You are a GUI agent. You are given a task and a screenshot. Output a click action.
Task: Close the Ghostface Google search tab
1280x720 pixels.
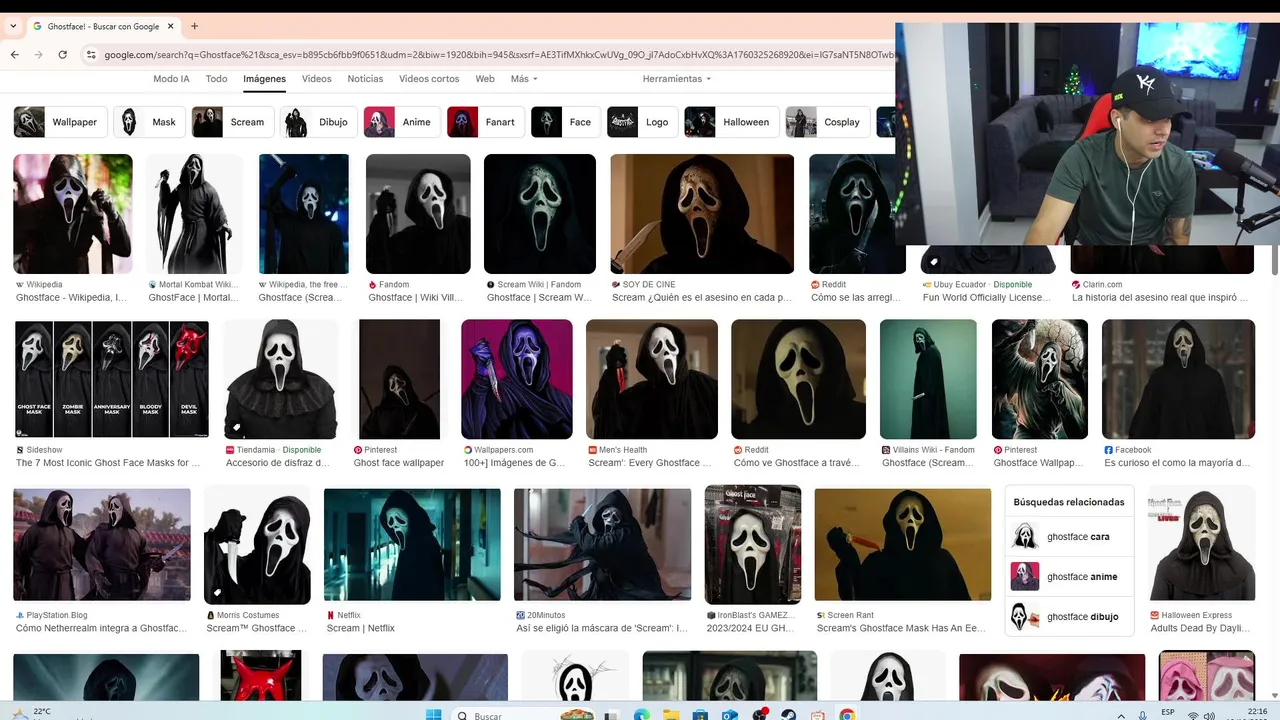click(x=171, y=26)
